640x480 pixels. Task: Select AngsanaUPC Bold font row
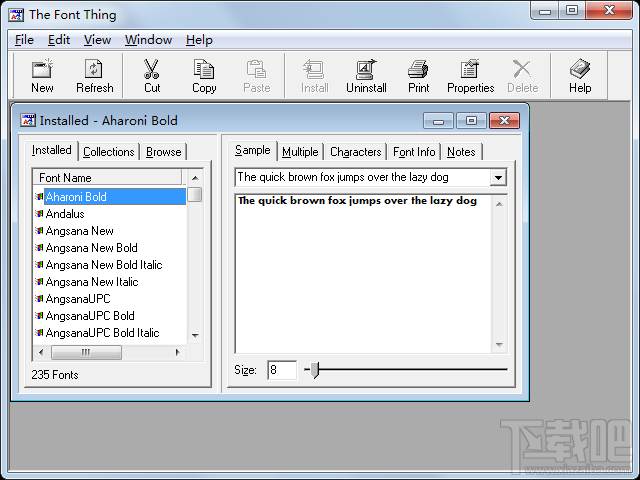[90, 316]
